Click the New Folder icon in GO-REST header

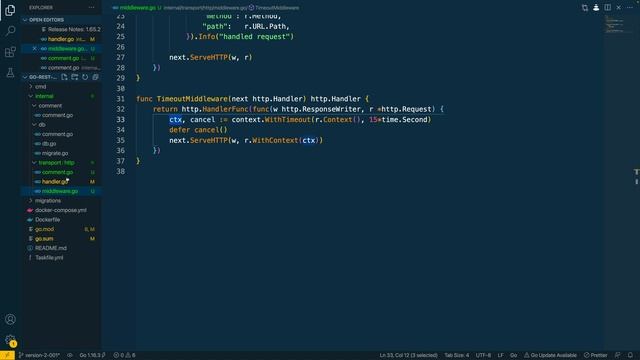(x=75, y=77)
